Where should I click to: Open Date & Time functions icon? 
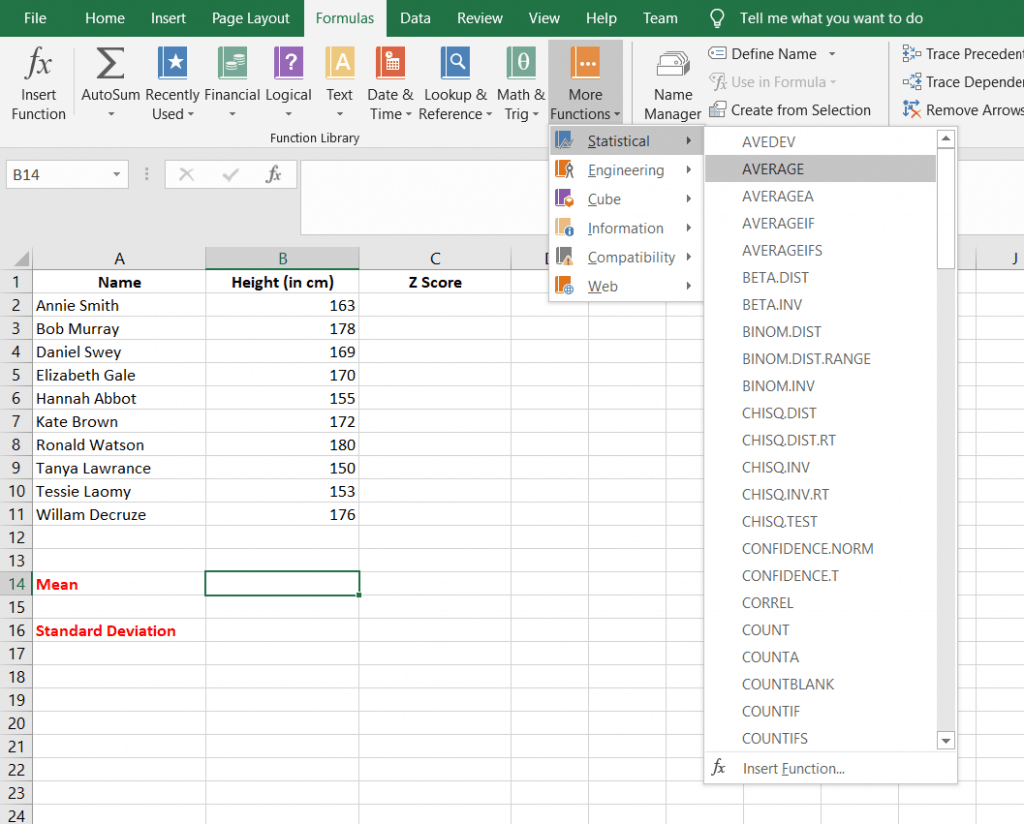coord(391,63)
